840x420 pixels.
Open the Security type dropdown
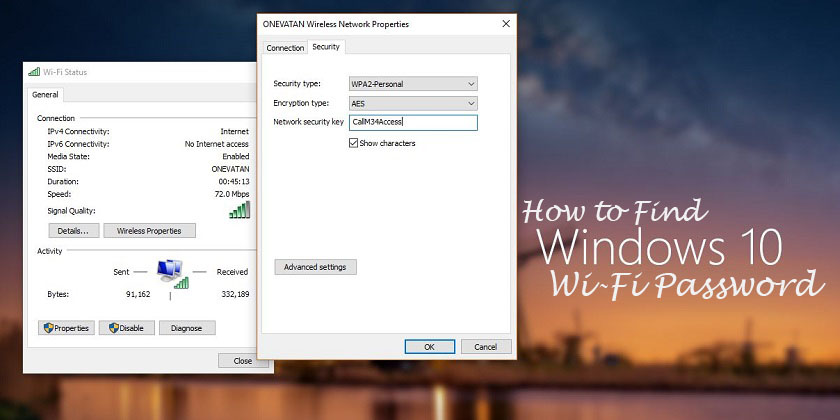click(413, 84)
